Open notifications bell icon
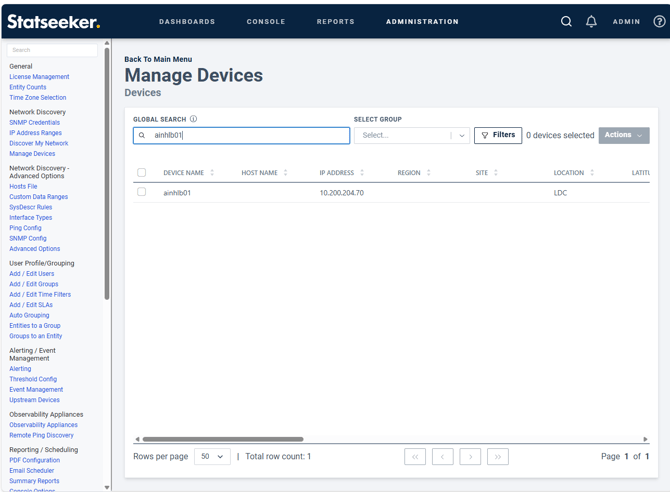Image resolution: width=670 pixels, height=492 pixels. point(591,21)
